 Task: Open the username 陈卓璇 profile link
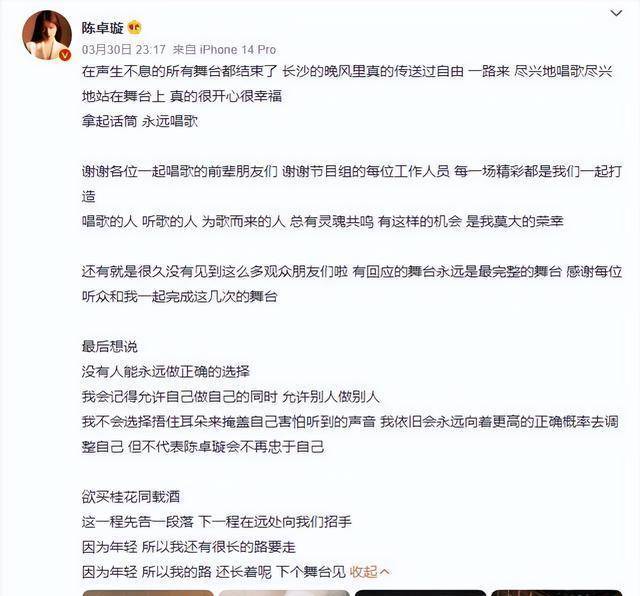coord(102,28)
